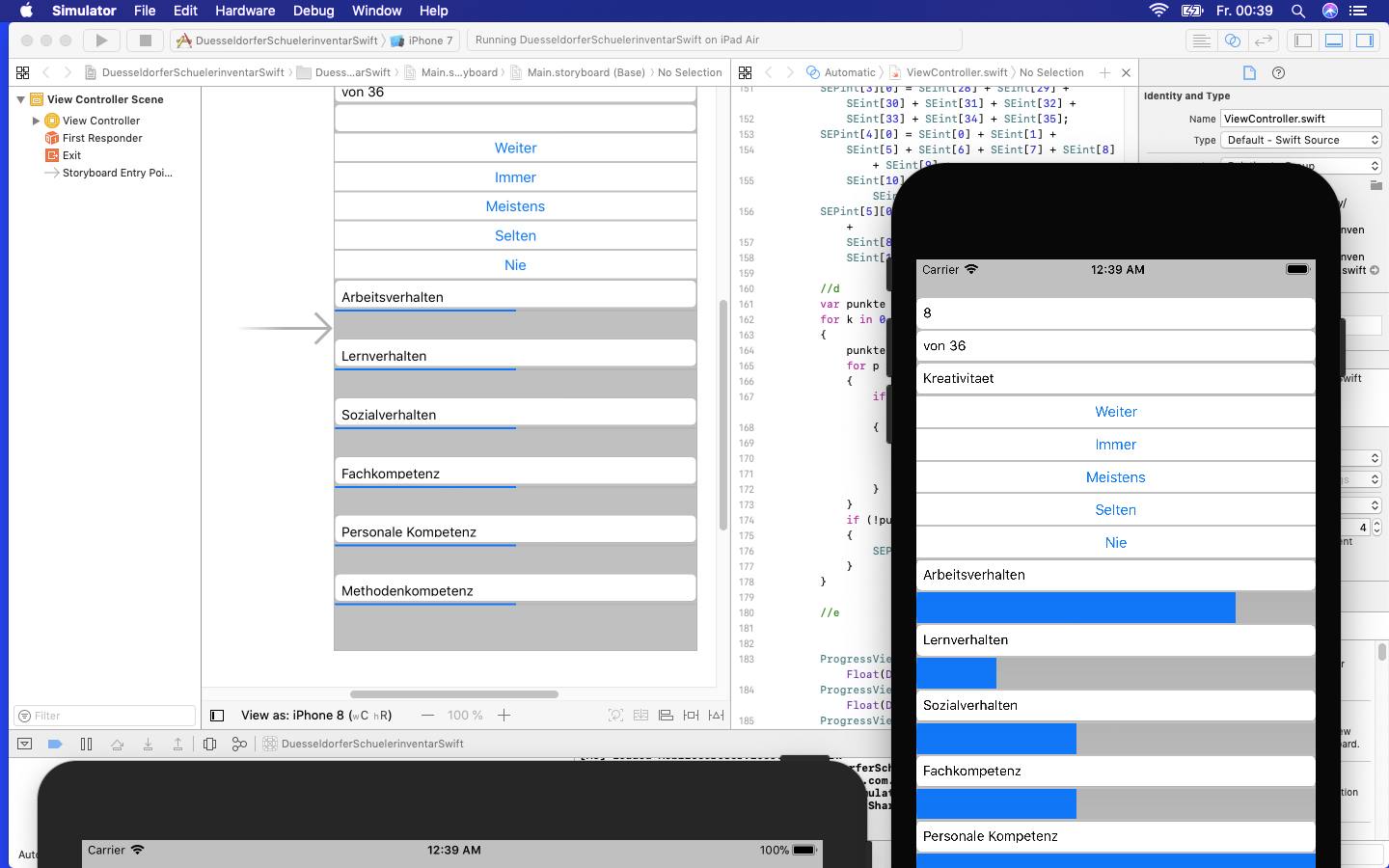
Task: Open the Debug View Hierarchy icon
Action: 209,744
